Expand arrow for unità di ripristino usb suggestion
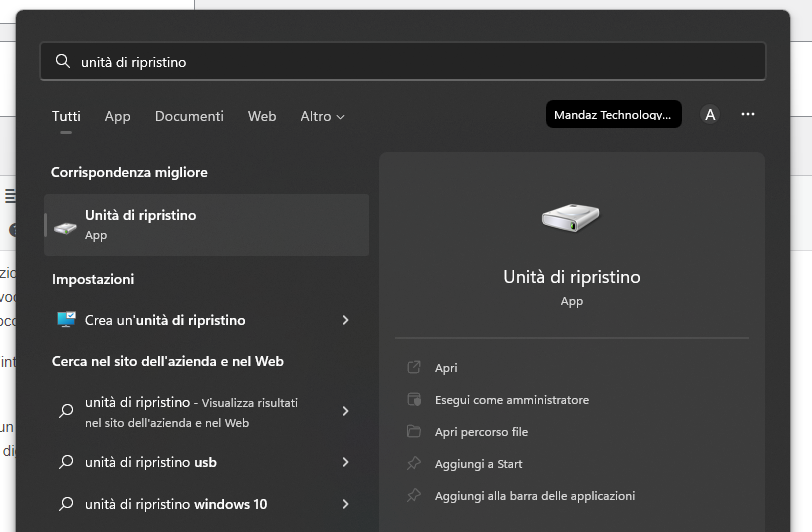Image resolution: width=812 pixels, height=532 pixels. (345, 462)
